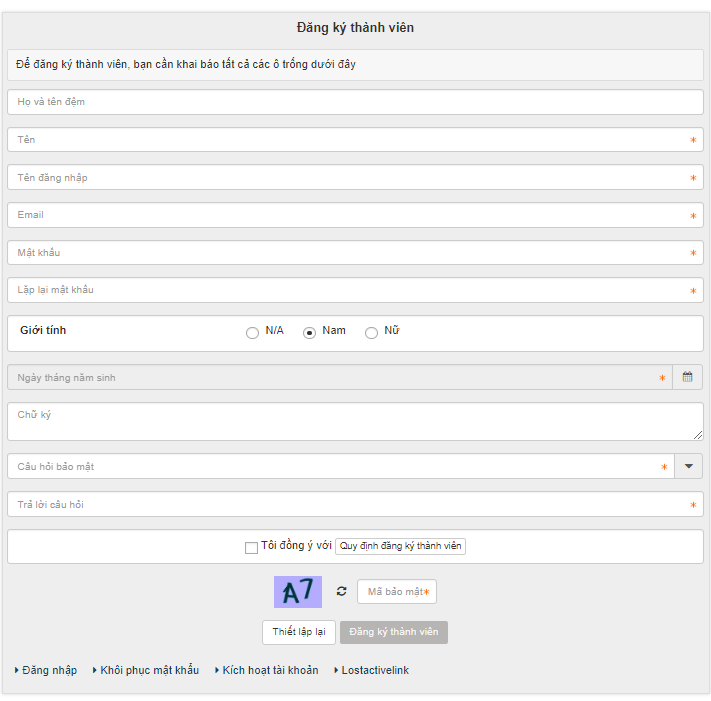Viewport: 711px width, 701px height.
Task: Follow the Kích hoạt tài khoản link
Action: pyautogui.click(x=270, y=670)
